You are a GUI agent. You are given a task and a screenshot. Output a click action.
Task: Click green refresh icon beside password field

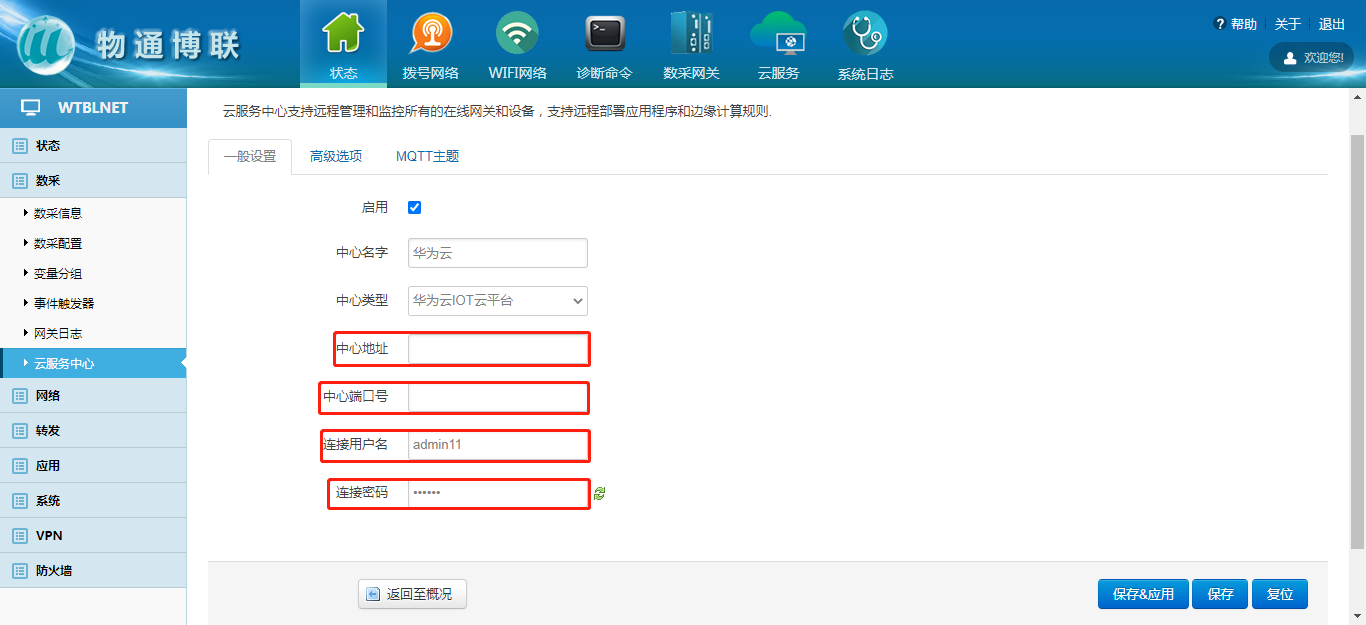coord(599,493)
